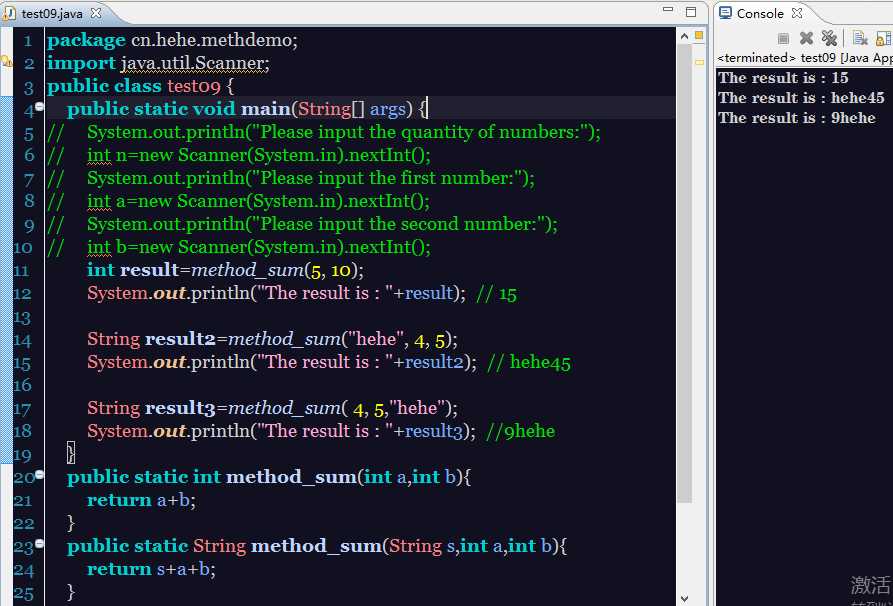Click the Console view monitor icon
This screenshot has width=893, height=606.
pos(725,13)
